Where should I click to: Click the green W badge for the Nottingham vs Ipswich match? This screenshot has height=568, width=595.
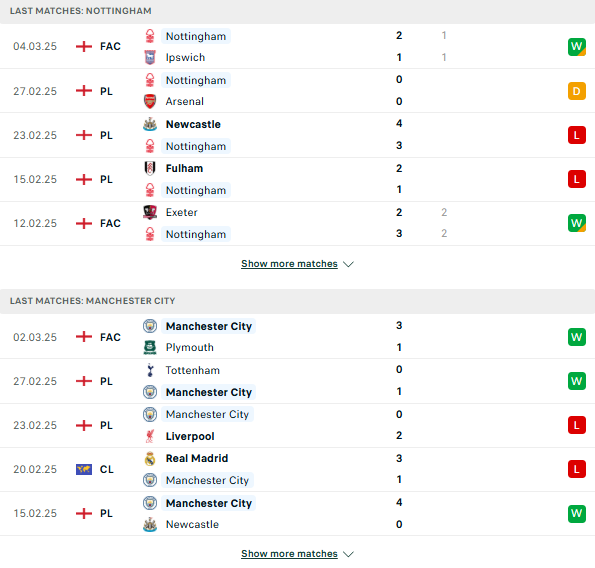(x=576, y=47)
